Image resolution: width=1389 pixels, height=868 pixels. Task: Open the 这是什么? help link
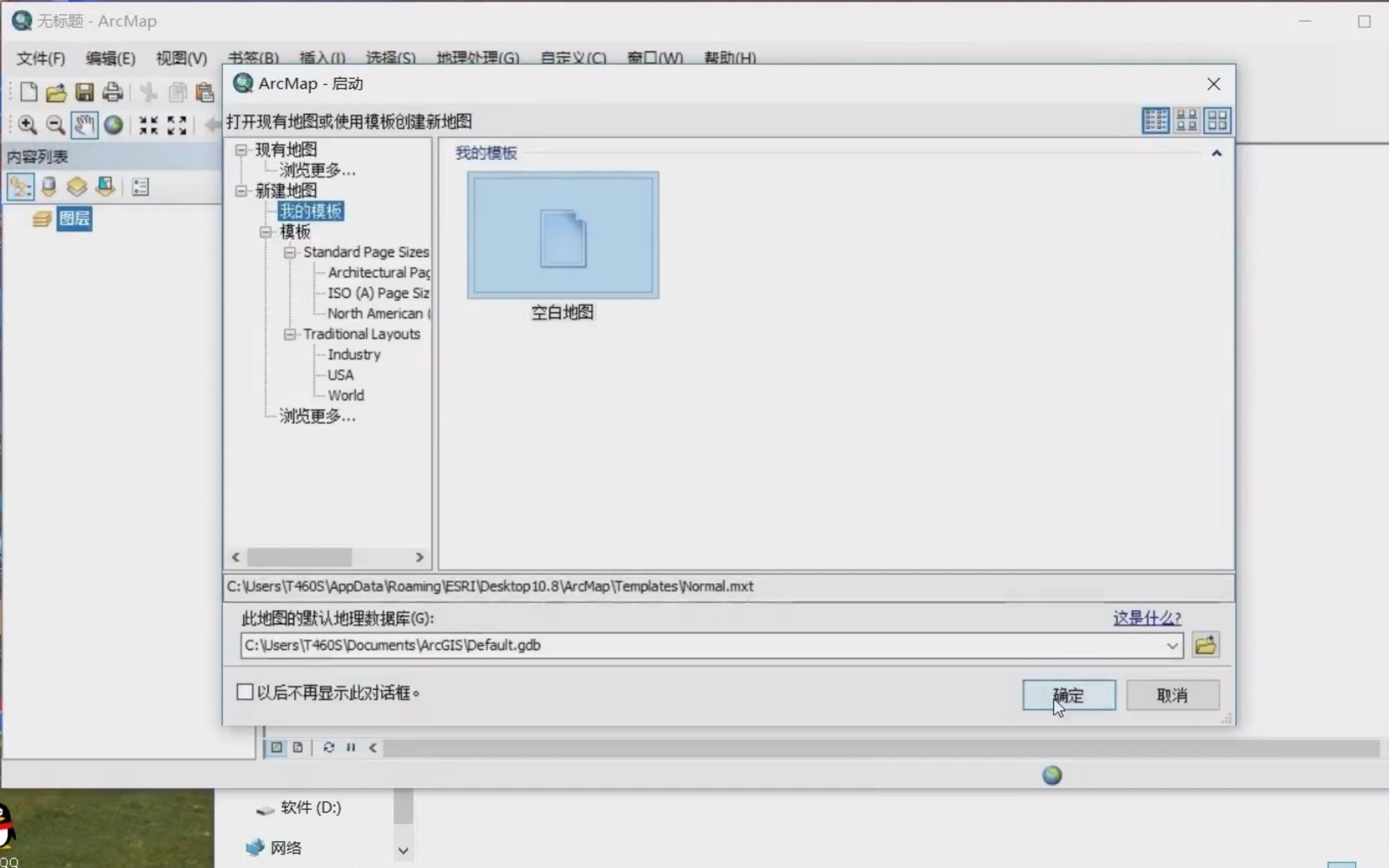pos(1147,618)
